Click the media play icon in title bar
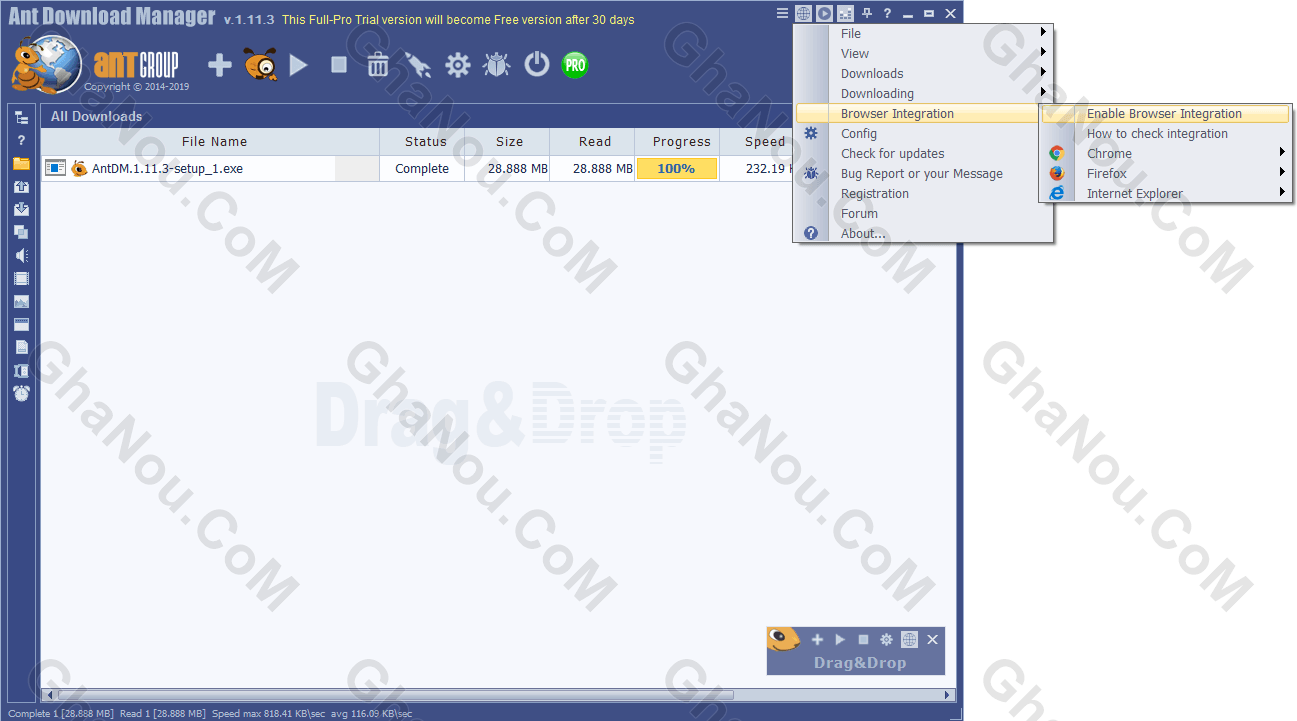The image size is (1297, 721). click(824, 13)
